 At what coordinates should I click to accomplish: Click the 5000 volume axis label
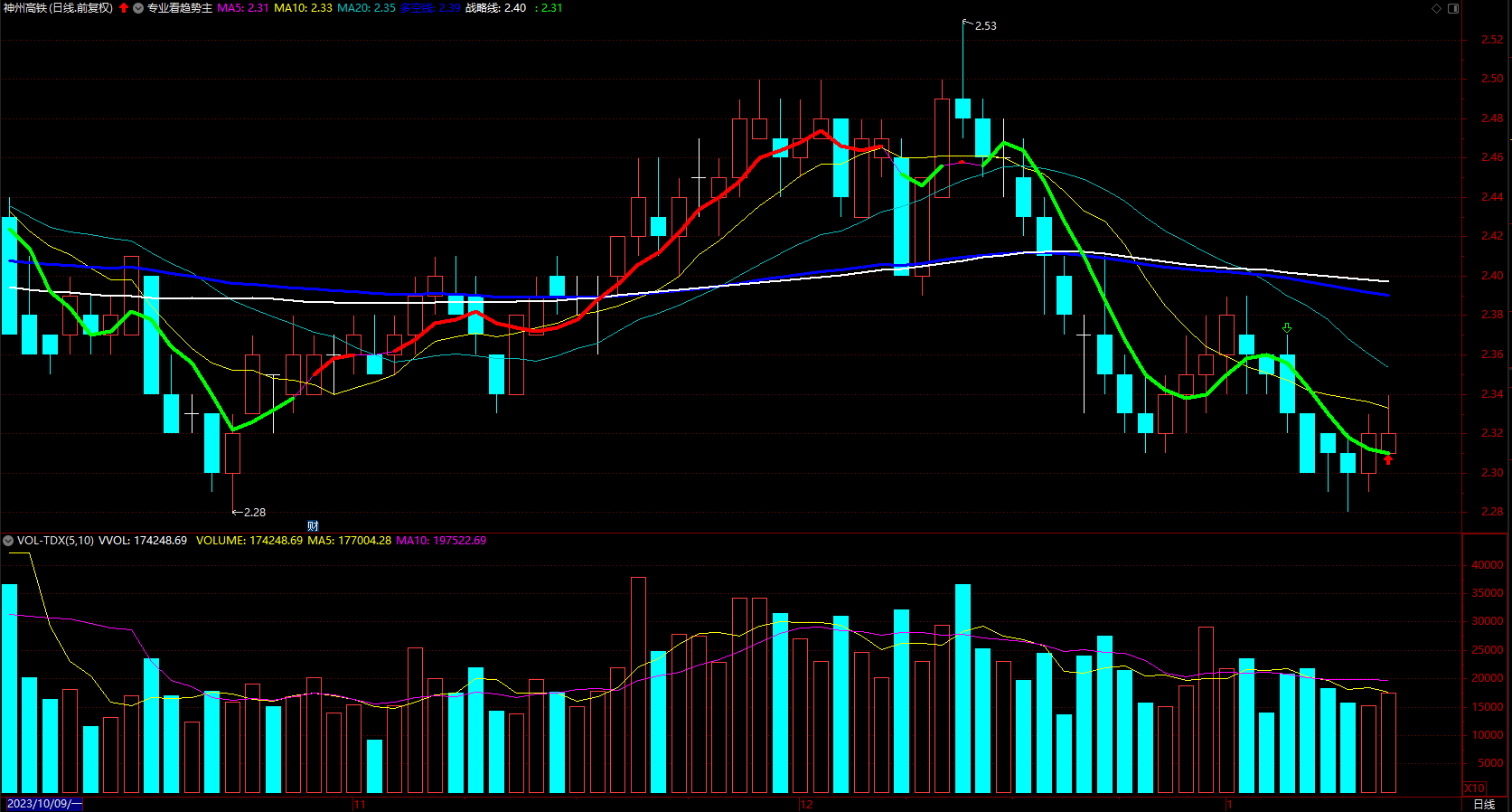pos(1490,763)
